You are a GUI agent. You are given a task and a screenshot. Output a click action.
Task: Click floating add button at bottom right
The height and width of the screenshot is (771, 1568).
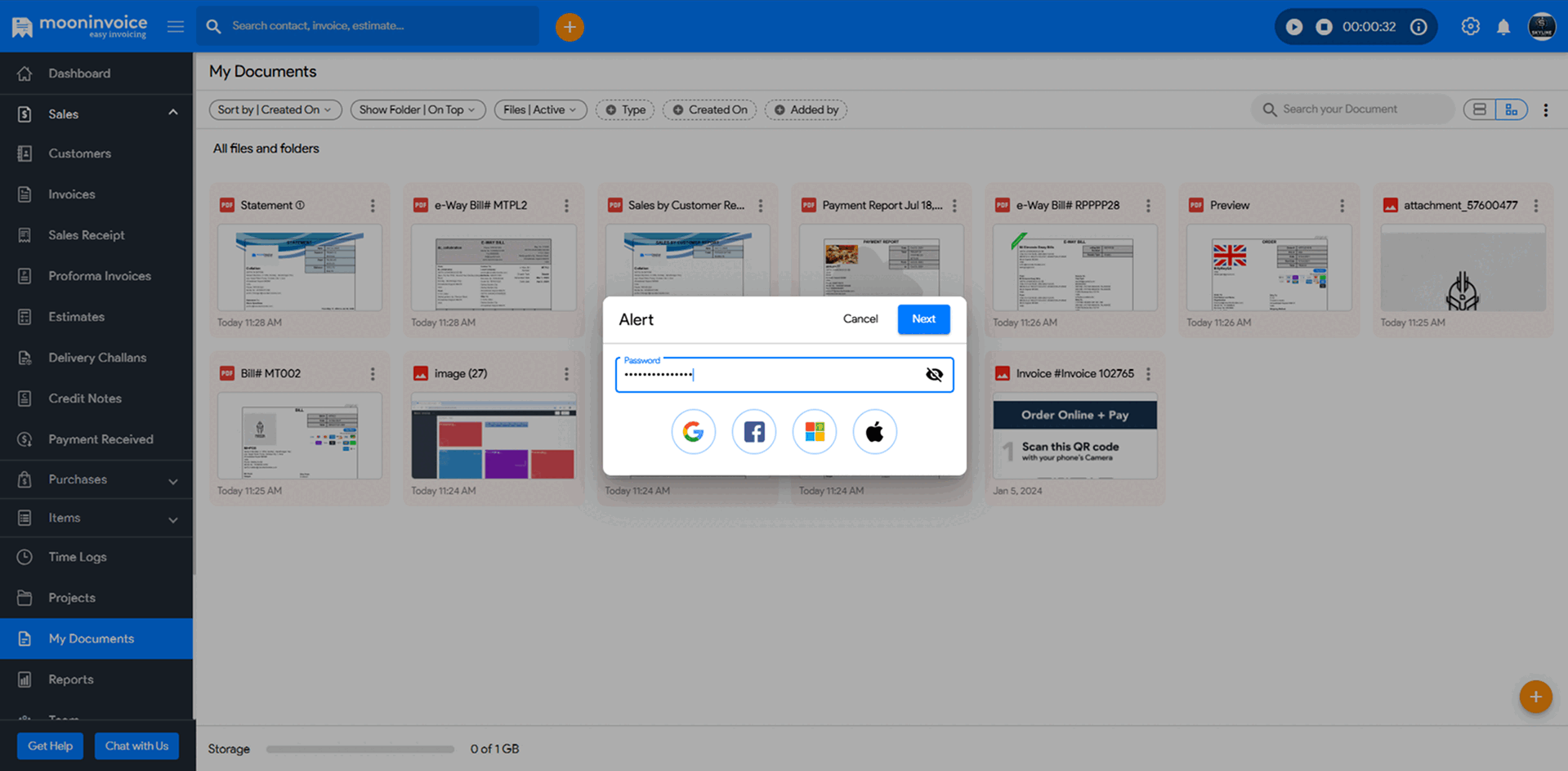(x=1535, y=697)
